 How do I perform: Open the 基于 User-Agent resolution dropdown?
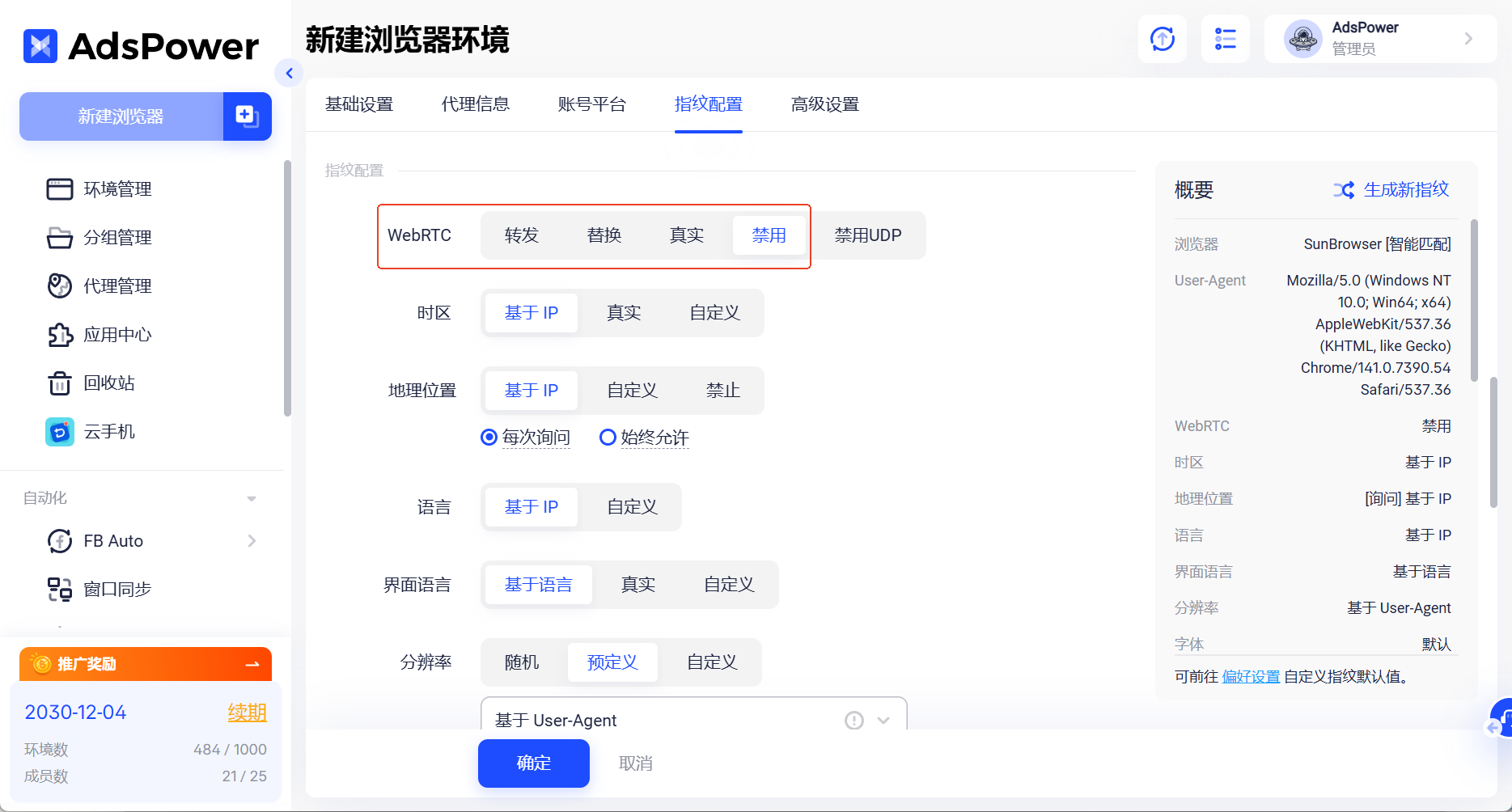883,719
